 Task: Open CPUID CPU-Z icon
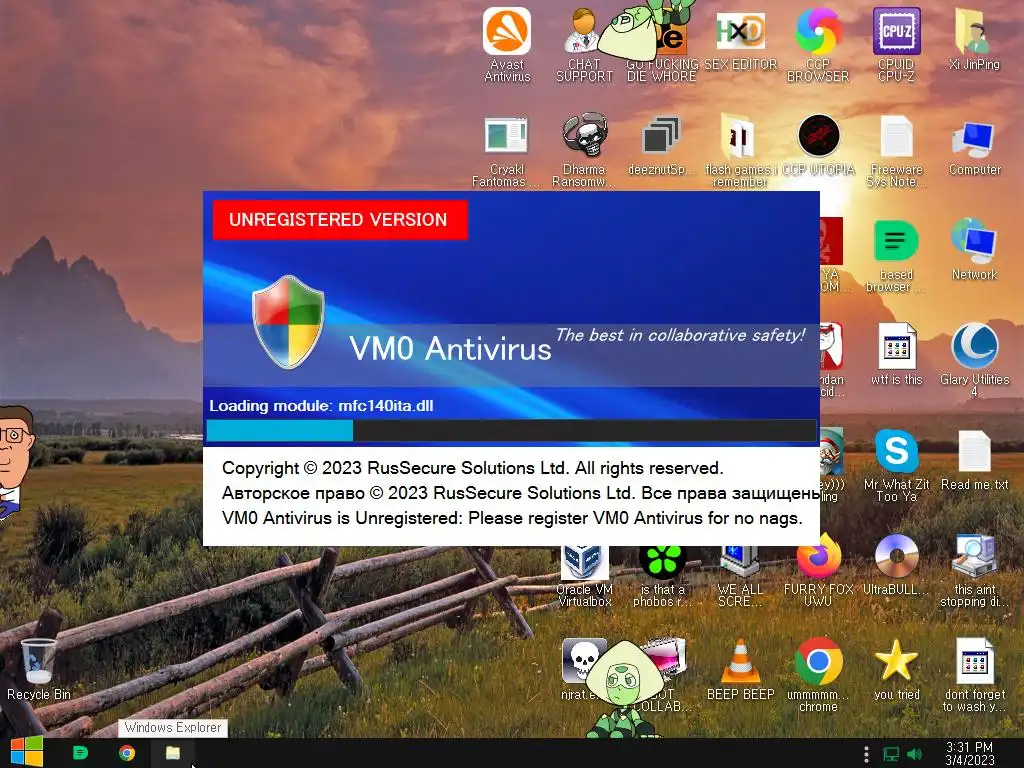point(896,44)
